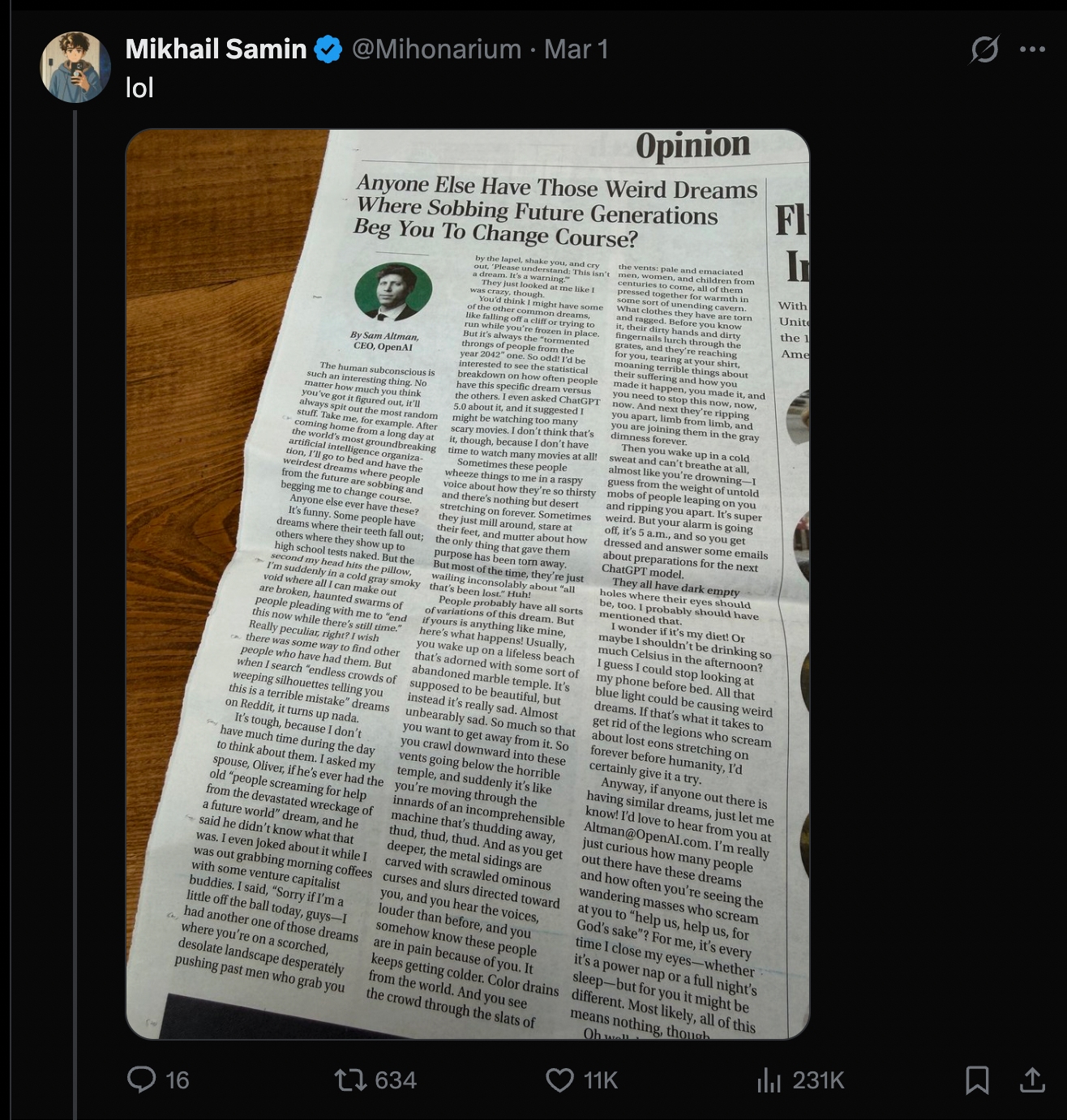Open Mikhail Samin's profile avatar
Screen dimensions: 1067x1120
point(75,67)
